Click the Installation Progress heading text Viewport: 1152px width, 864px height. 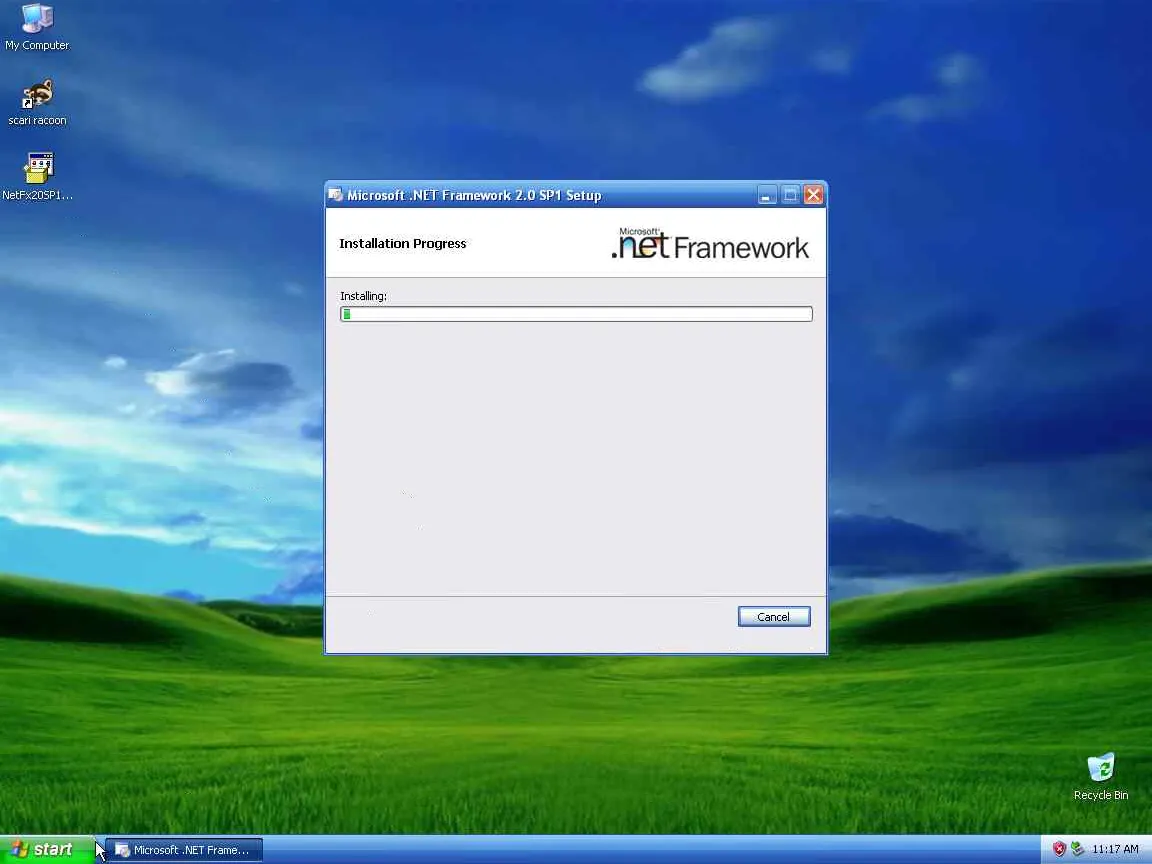403,243
